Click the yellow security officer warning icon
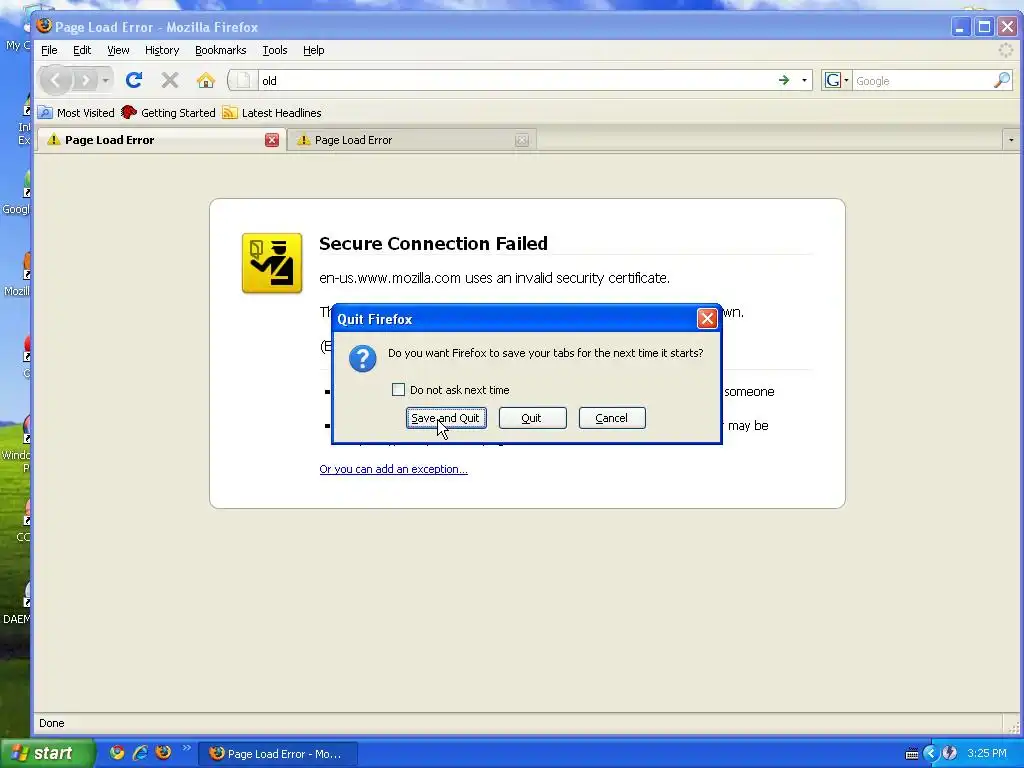Image resolution: width=1024 pixels, height=768 pixels. [272, 263]
